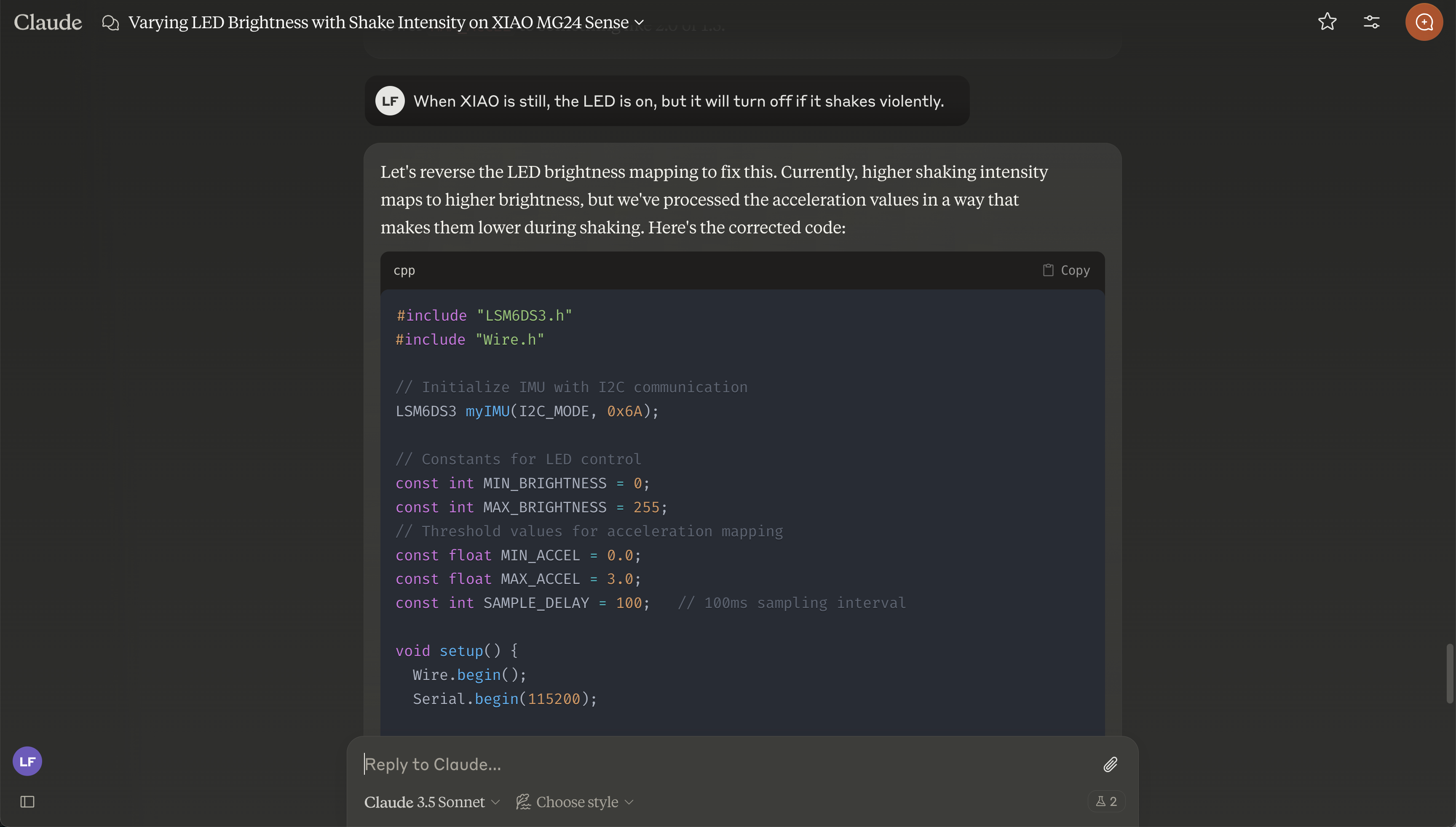Open the LF account avatar menu

(27, 761)
